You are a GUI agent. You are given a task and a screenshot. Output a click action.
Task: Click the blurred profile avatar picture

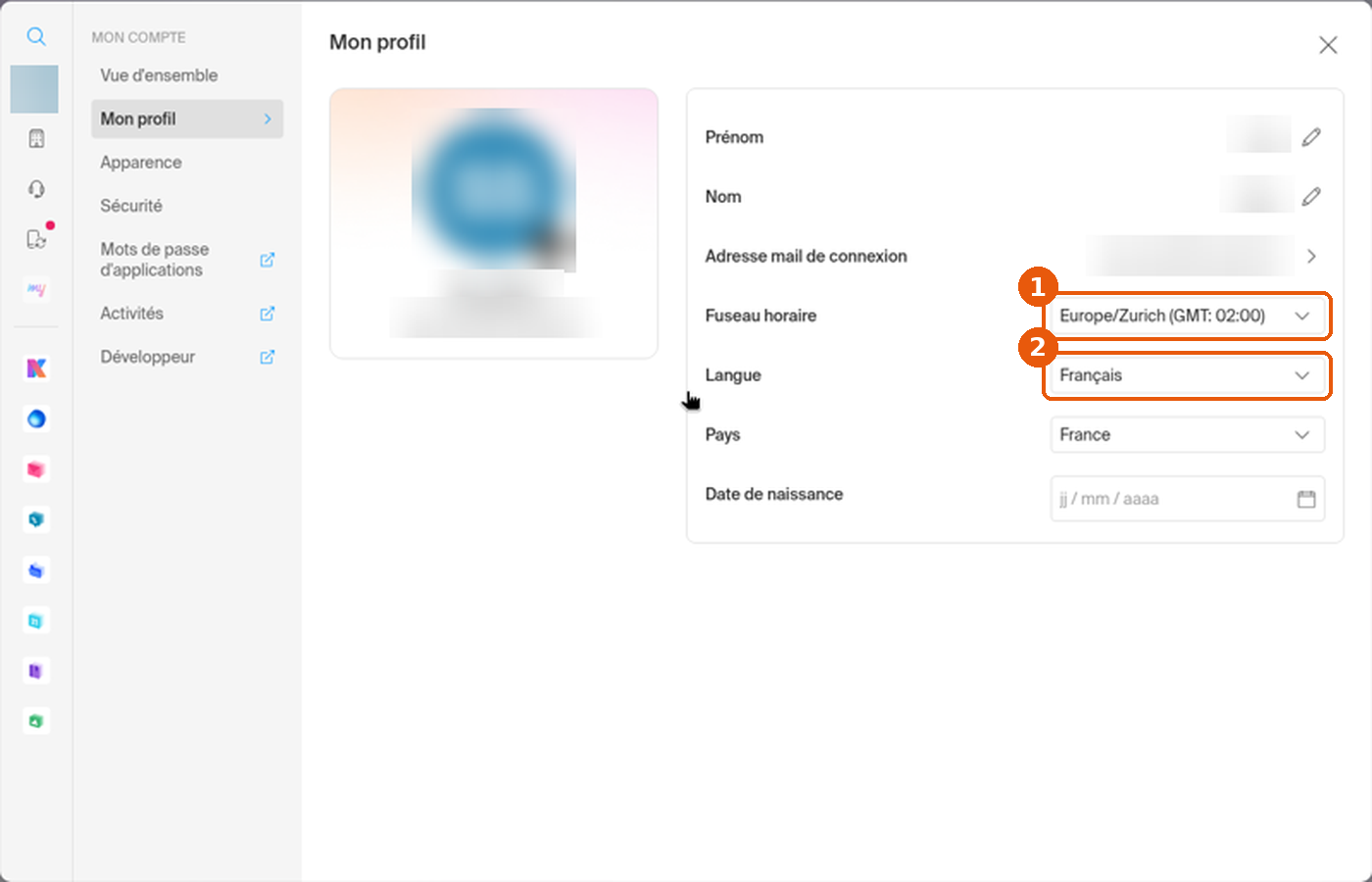click(x=493, y=189)
